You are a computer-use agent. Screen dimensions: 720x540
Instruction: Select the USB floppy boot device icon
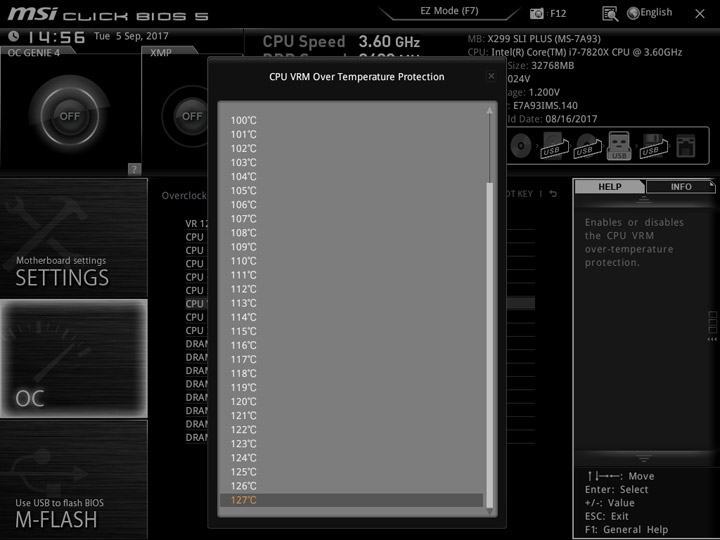click(654, 146)
